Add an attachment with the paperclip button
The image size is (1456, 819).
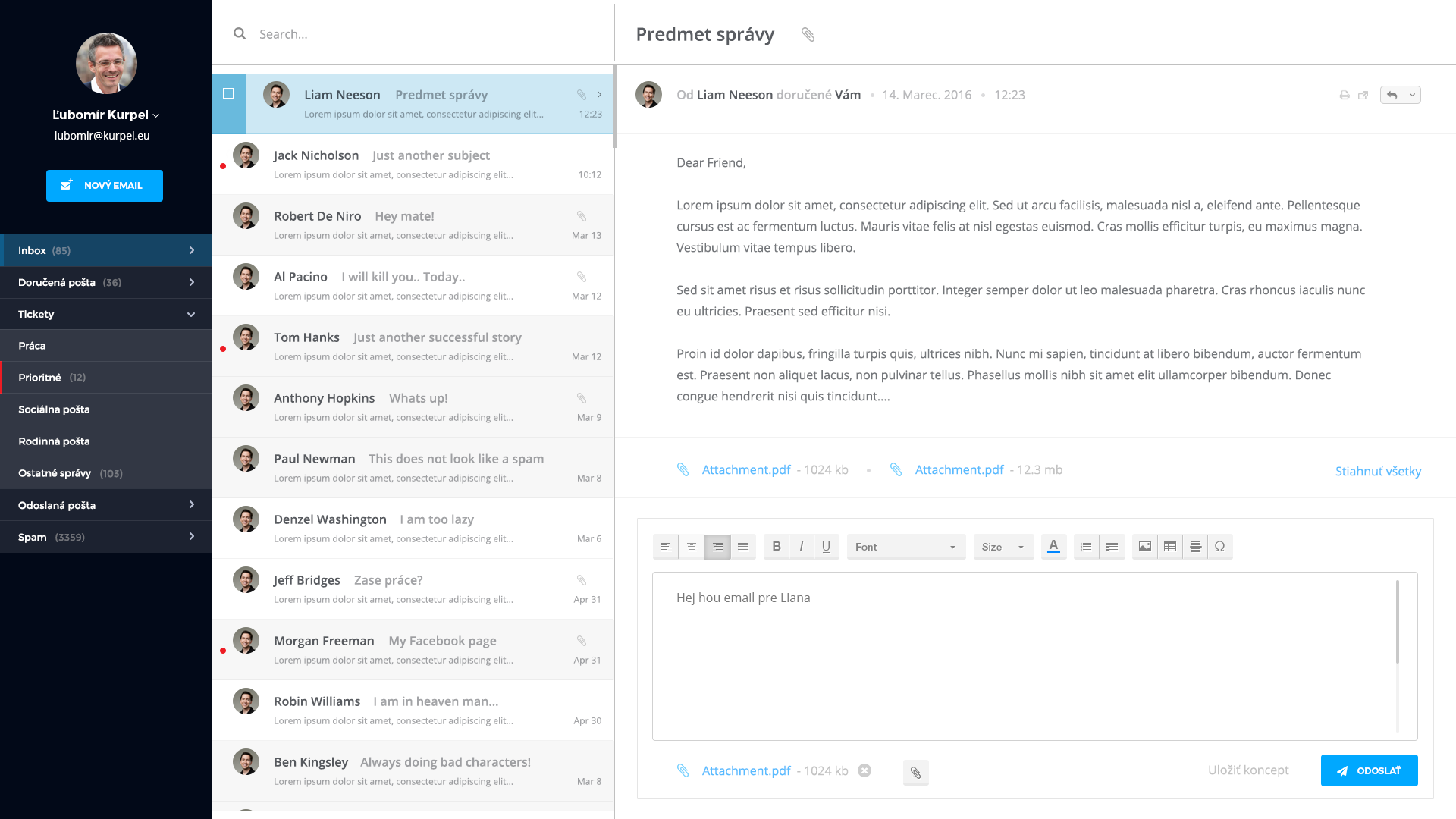point(915,772)
